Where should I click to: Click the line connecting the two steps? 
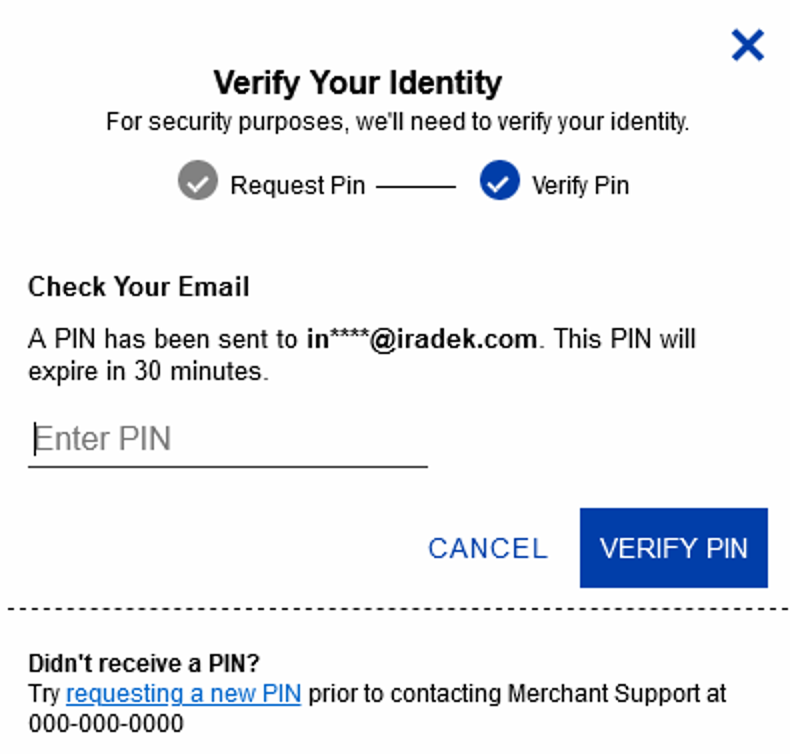[x=416, y=187]
